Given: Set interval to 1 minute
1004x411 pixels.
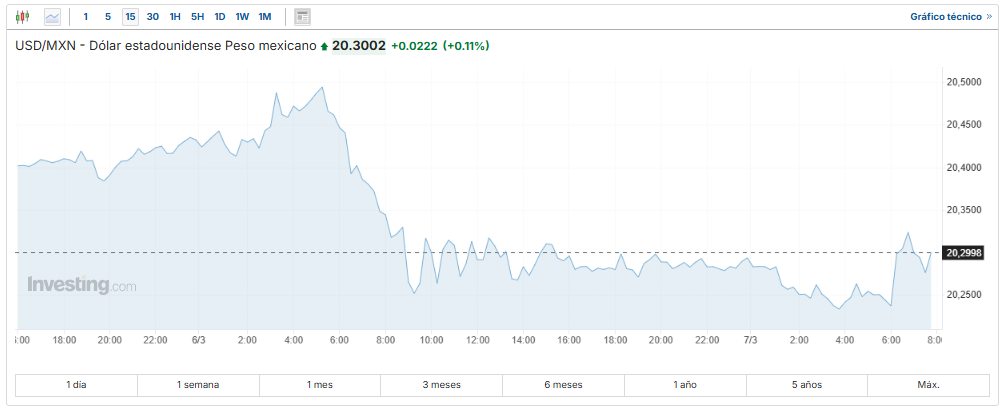Looking at the screenshot, I should tap(86, 17).
